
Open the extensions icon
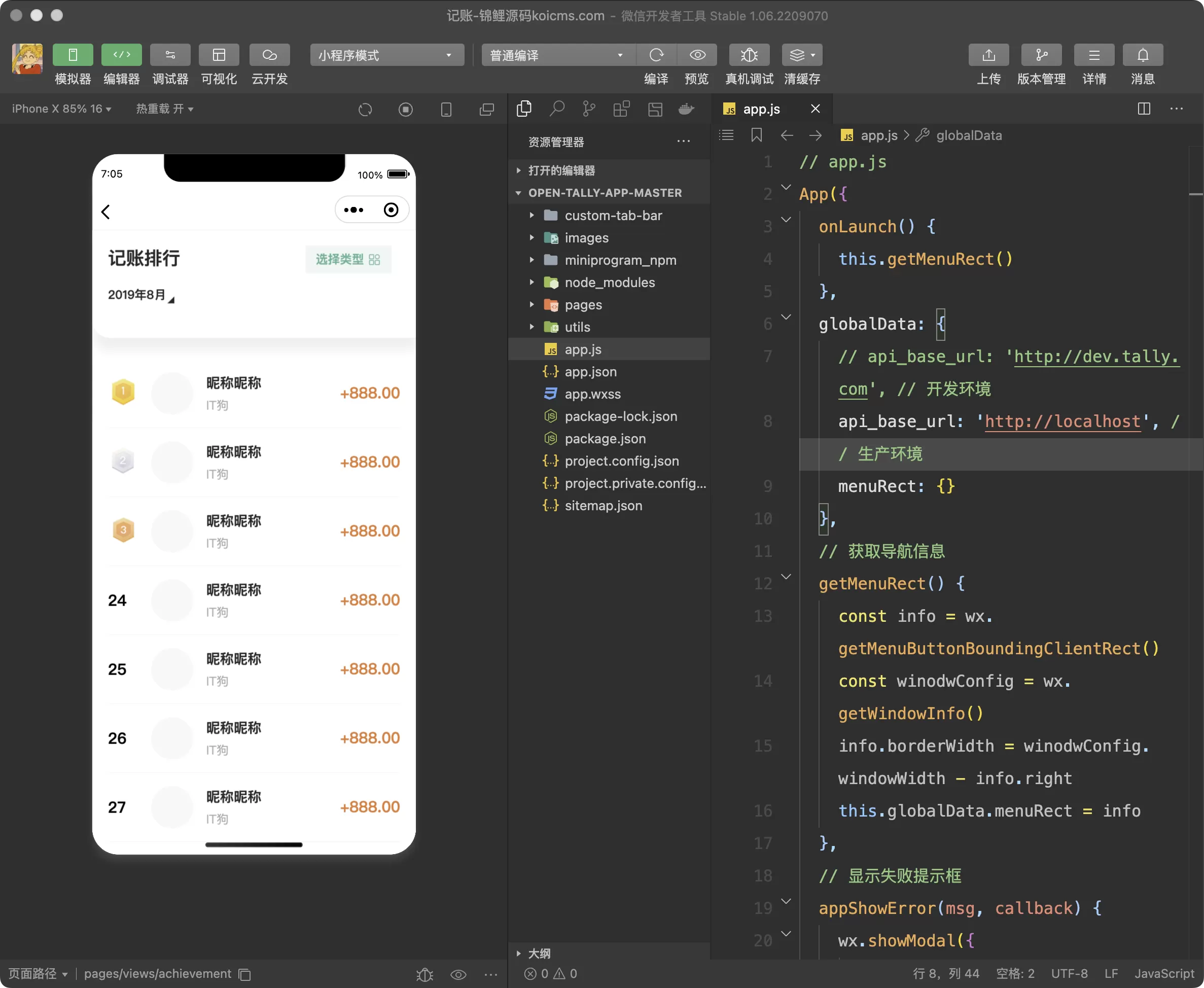pyautogui.click(x=621, y=108)
